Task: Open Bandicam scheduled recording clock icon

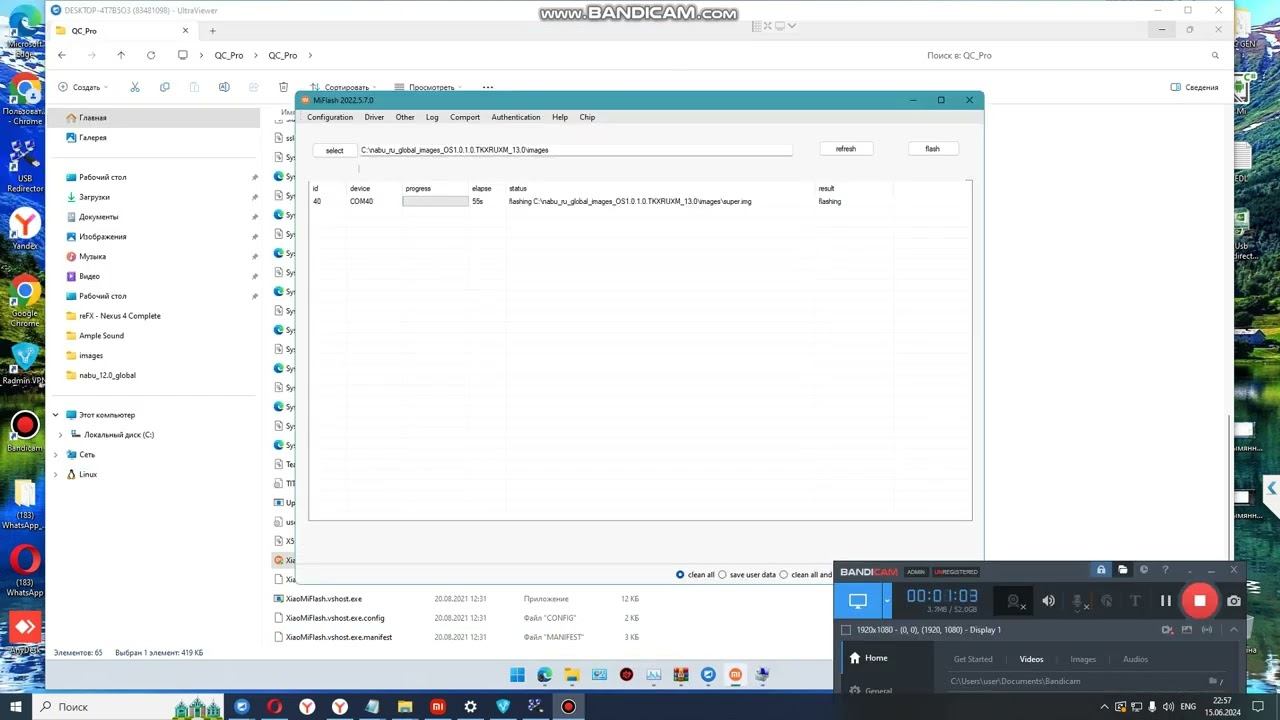Action: click(1144, 570)
